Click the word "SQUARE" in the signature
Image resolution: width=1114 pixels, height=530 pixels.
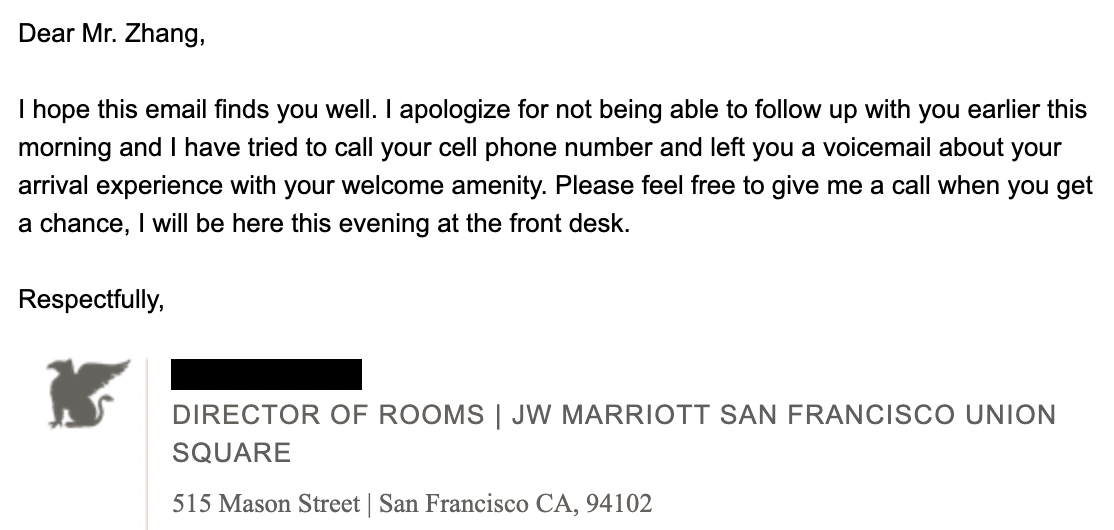click(x=231, y=452)
